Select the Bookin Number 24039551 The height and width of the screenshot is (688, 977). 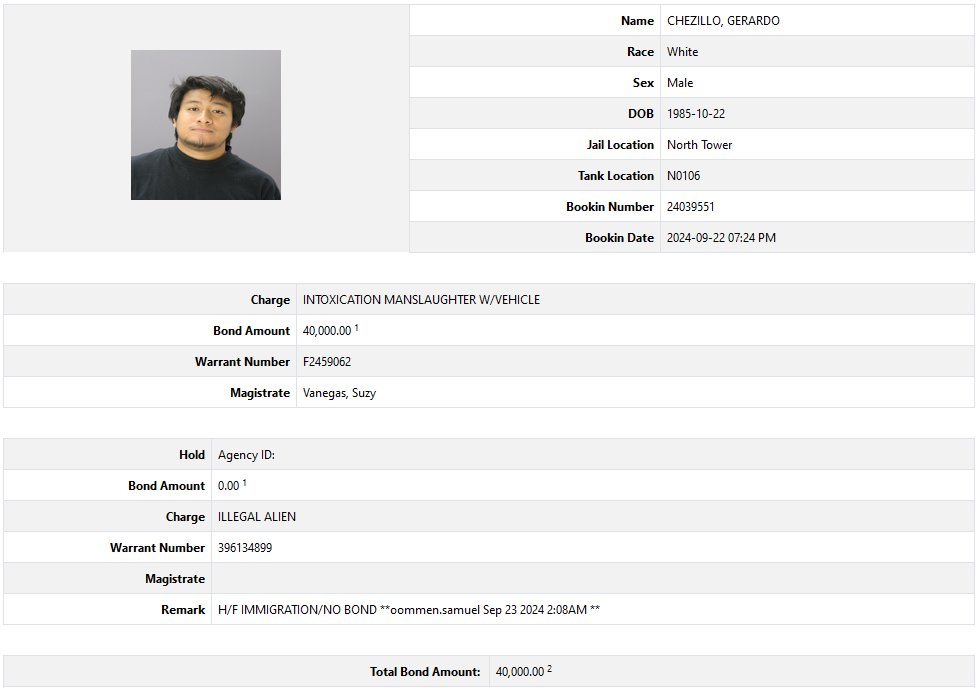coord(690,207)
